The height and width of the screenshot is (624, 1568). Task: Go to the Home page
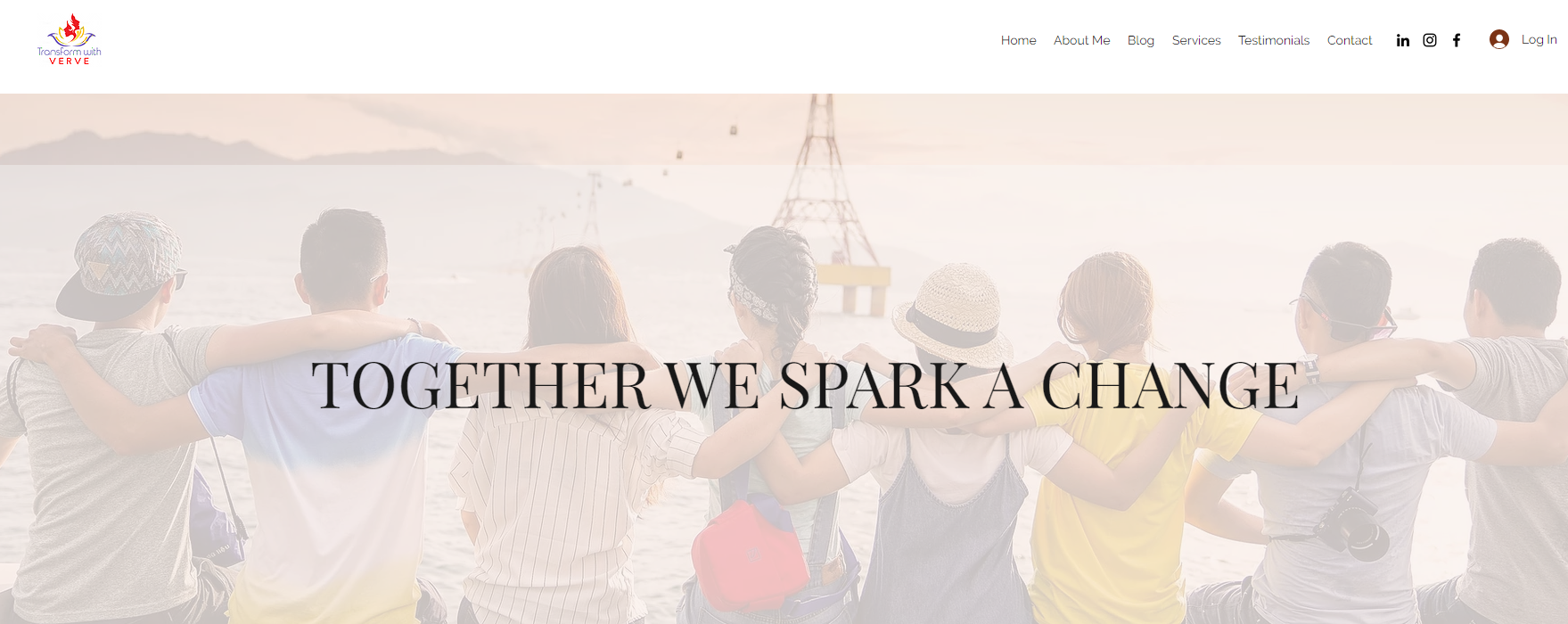pyautogui.click(x=1018, y=40)
